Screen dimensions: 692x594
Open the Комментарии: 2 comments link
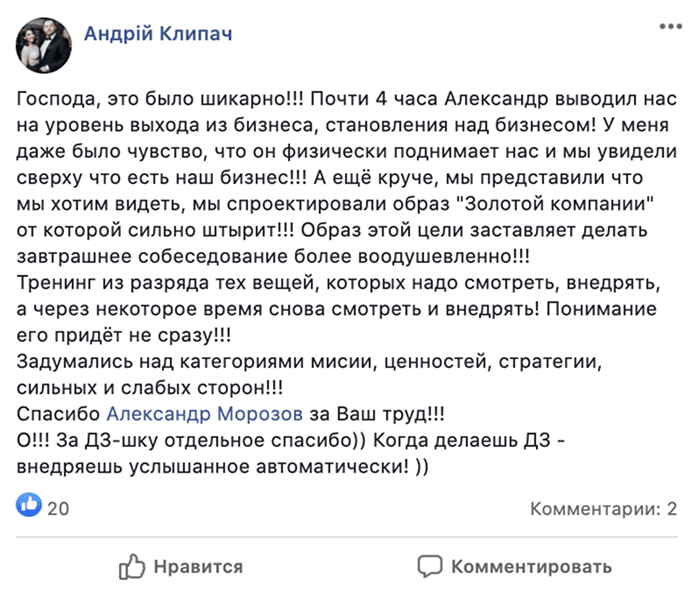coord(602,508)
